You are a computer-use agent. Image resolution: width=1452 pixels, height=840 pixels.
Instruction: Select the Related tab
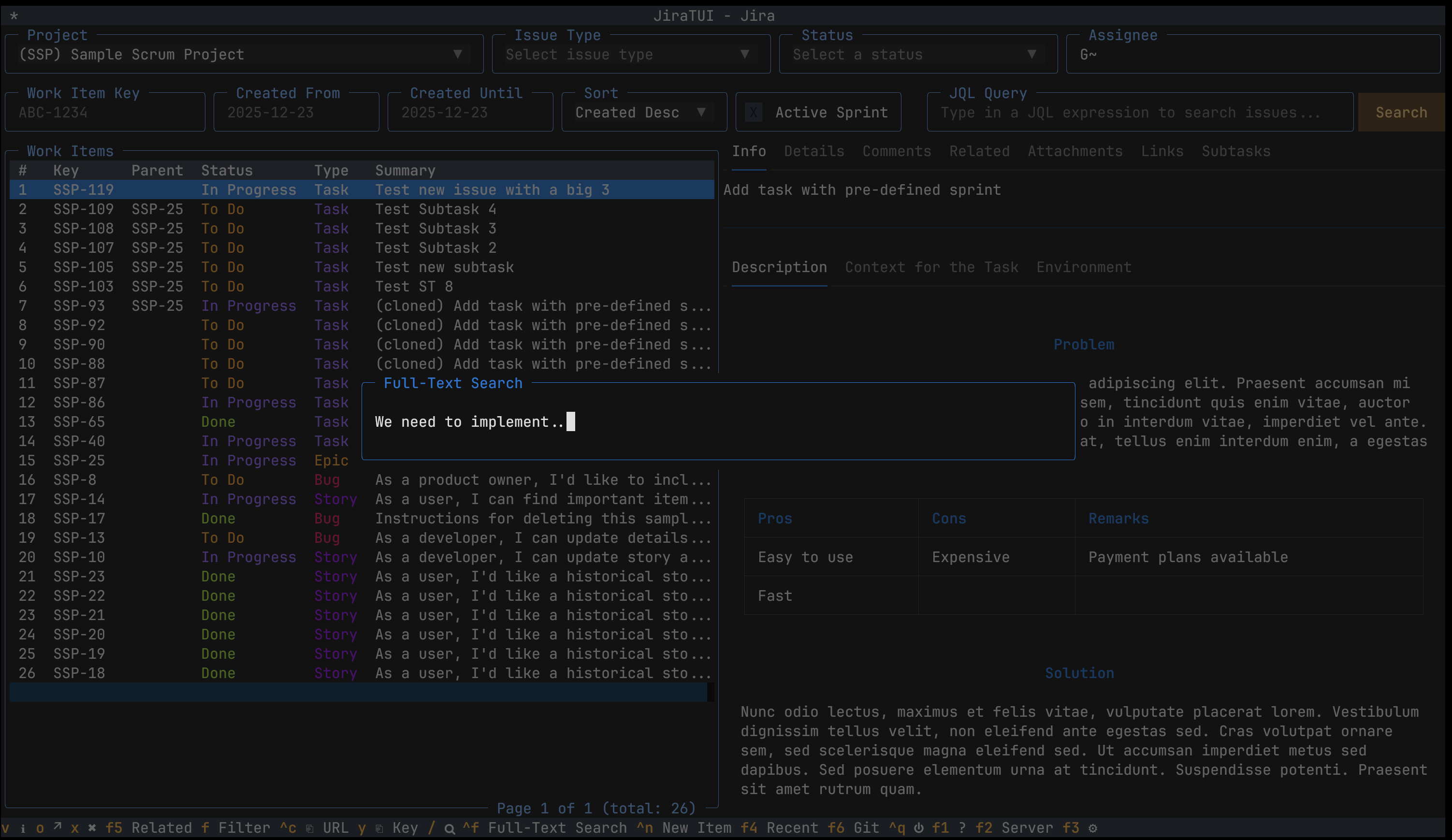pyautogui.click(x=979, y=152)
